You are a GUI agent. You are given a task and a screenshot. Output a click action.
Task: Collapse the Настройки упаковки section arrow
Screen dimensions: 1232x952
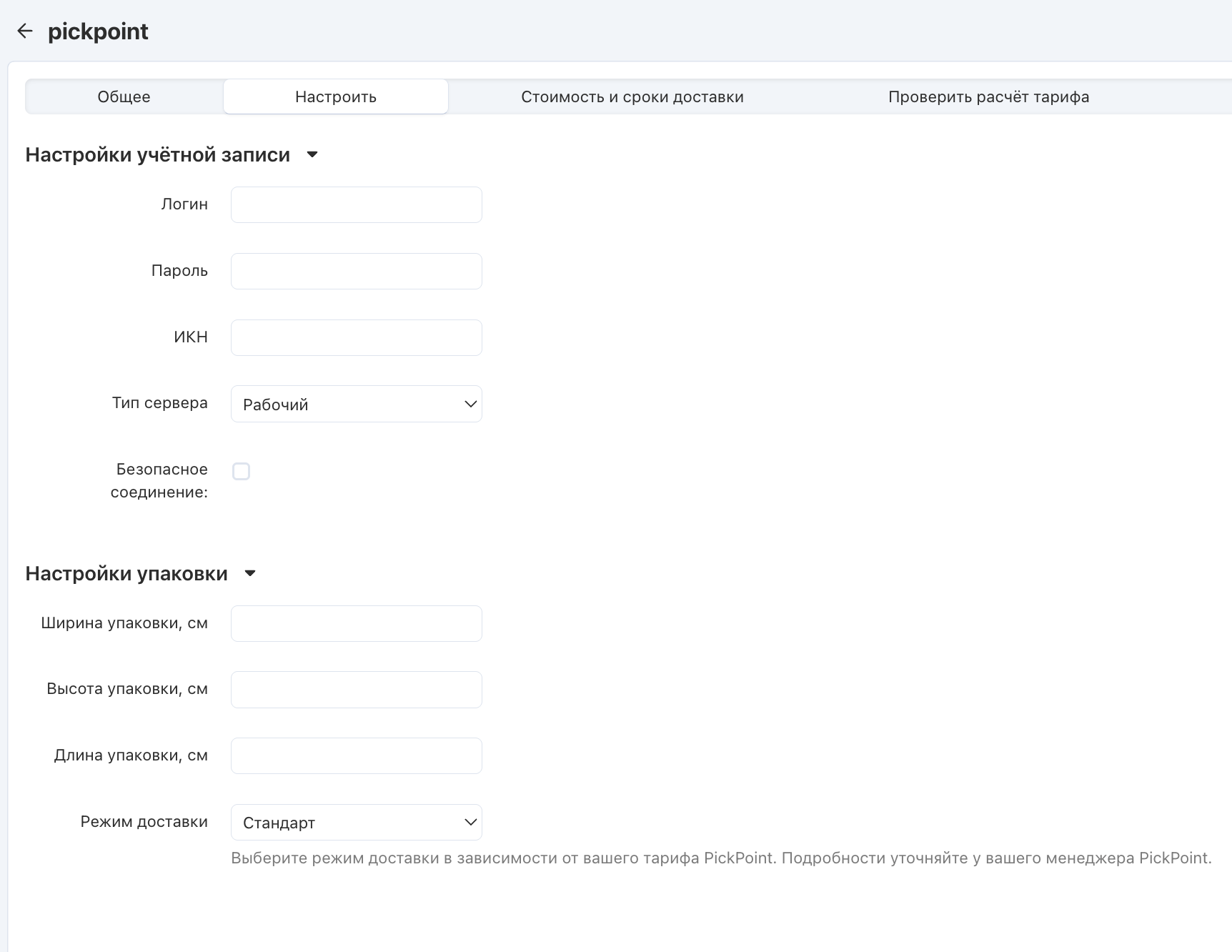point(250,574)
